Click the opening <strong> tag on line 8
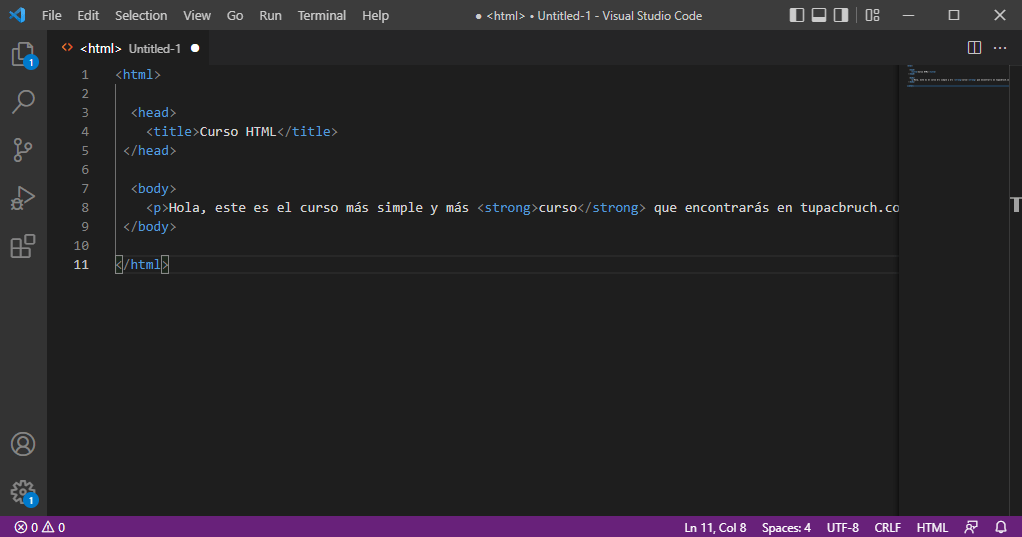This screenshot has height=537, width=1022. pos(508,208)
